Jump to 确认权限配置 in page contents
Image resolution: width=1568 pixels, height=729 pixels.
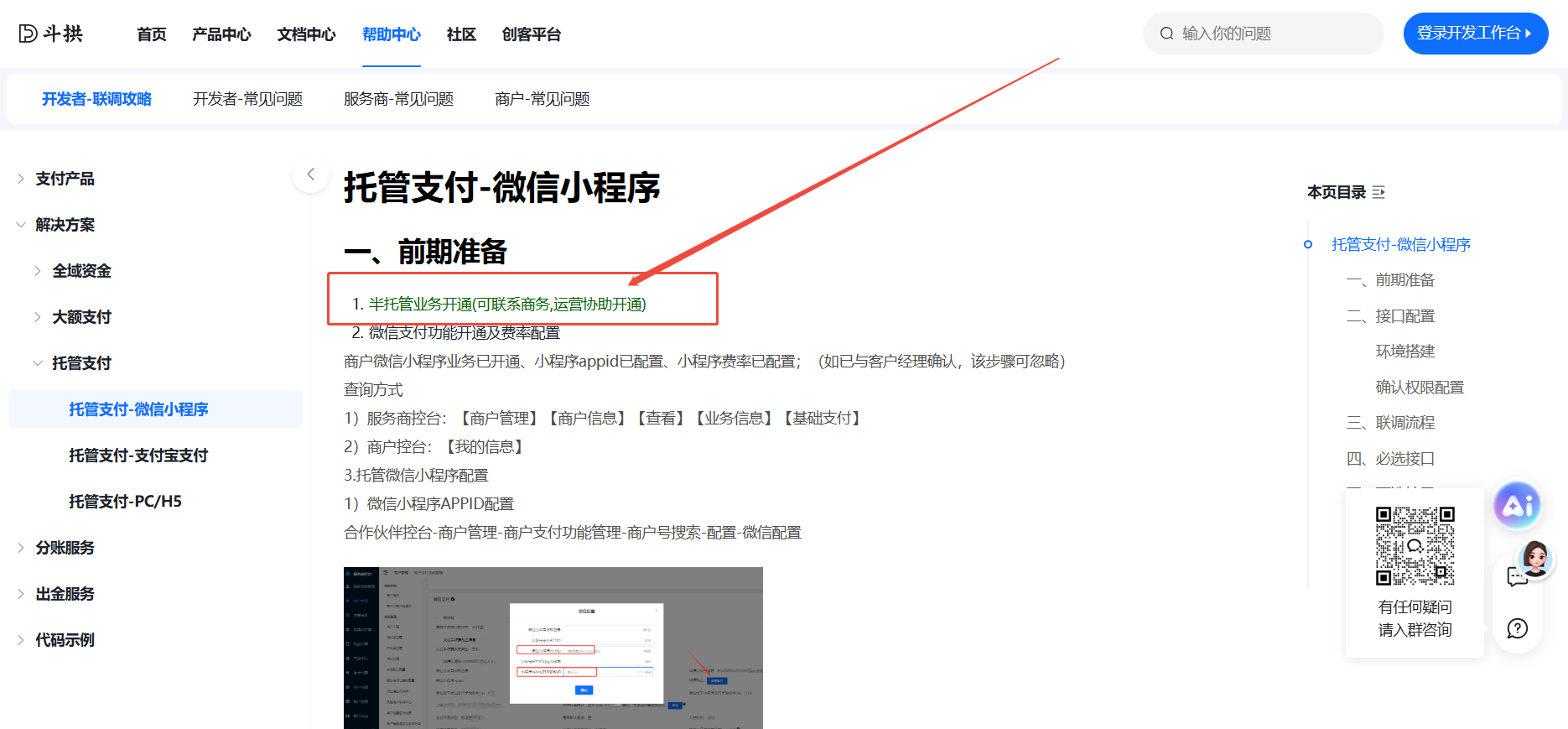pyautogui.click(x=1420, y=388)
